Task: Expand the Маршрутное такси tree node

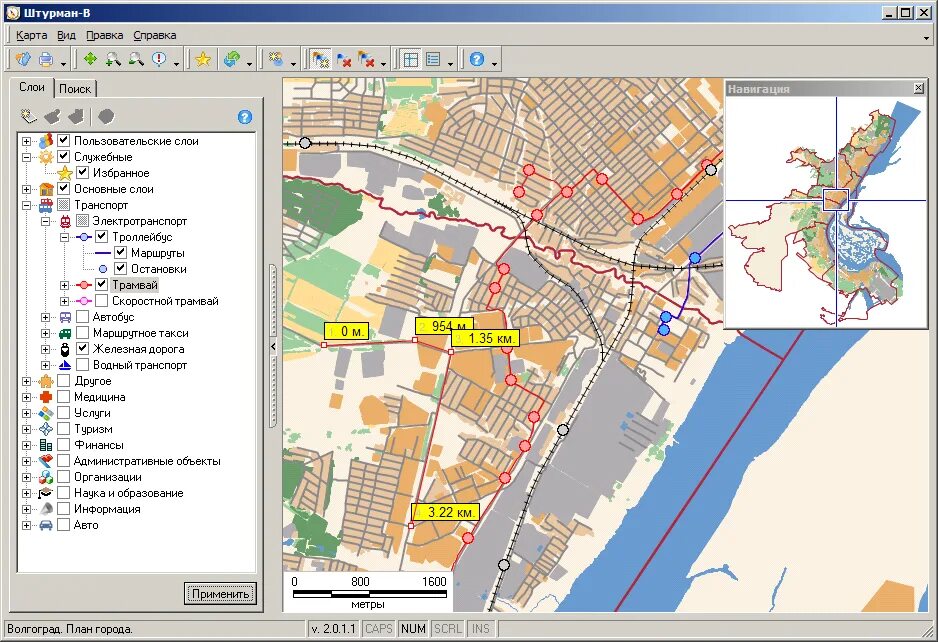Action: [45, 333]
